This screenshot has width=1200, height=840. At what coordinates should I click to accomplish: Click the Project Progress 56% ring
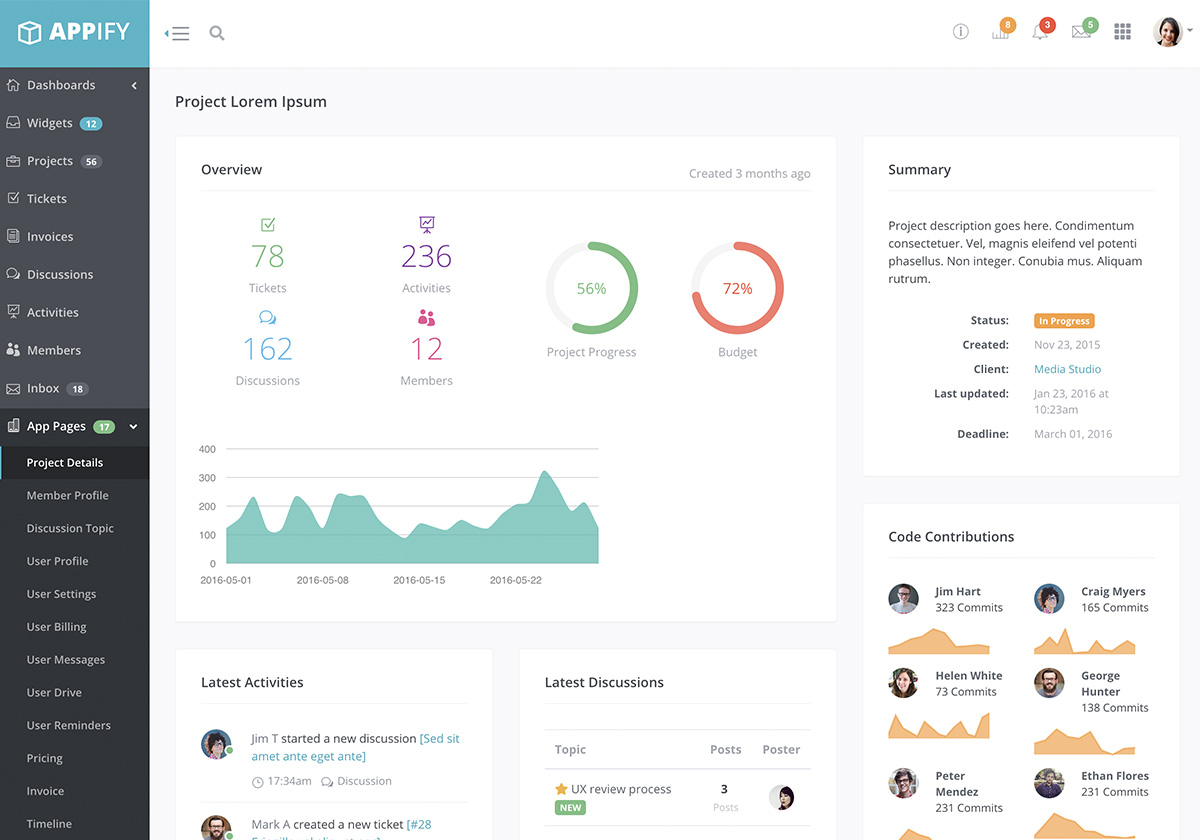coord(591,288)
